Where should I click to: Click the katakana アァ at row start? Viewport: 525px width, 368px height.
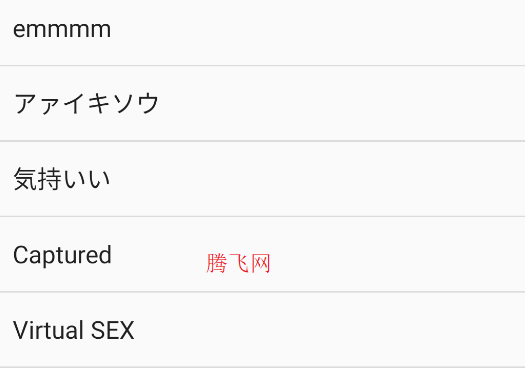pos(38,104)
